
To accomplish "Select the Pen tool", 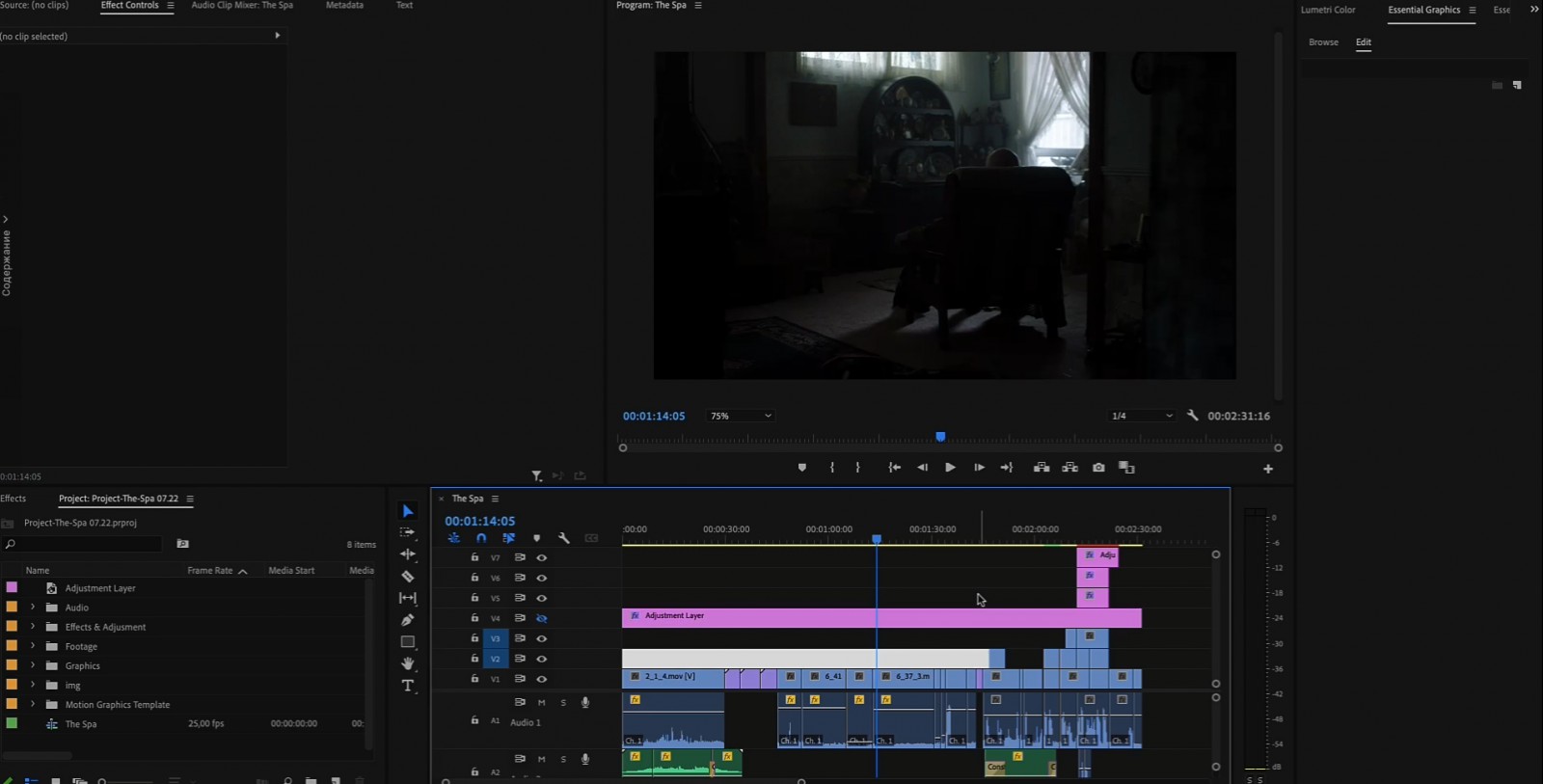I will click(x=408, y=620).
